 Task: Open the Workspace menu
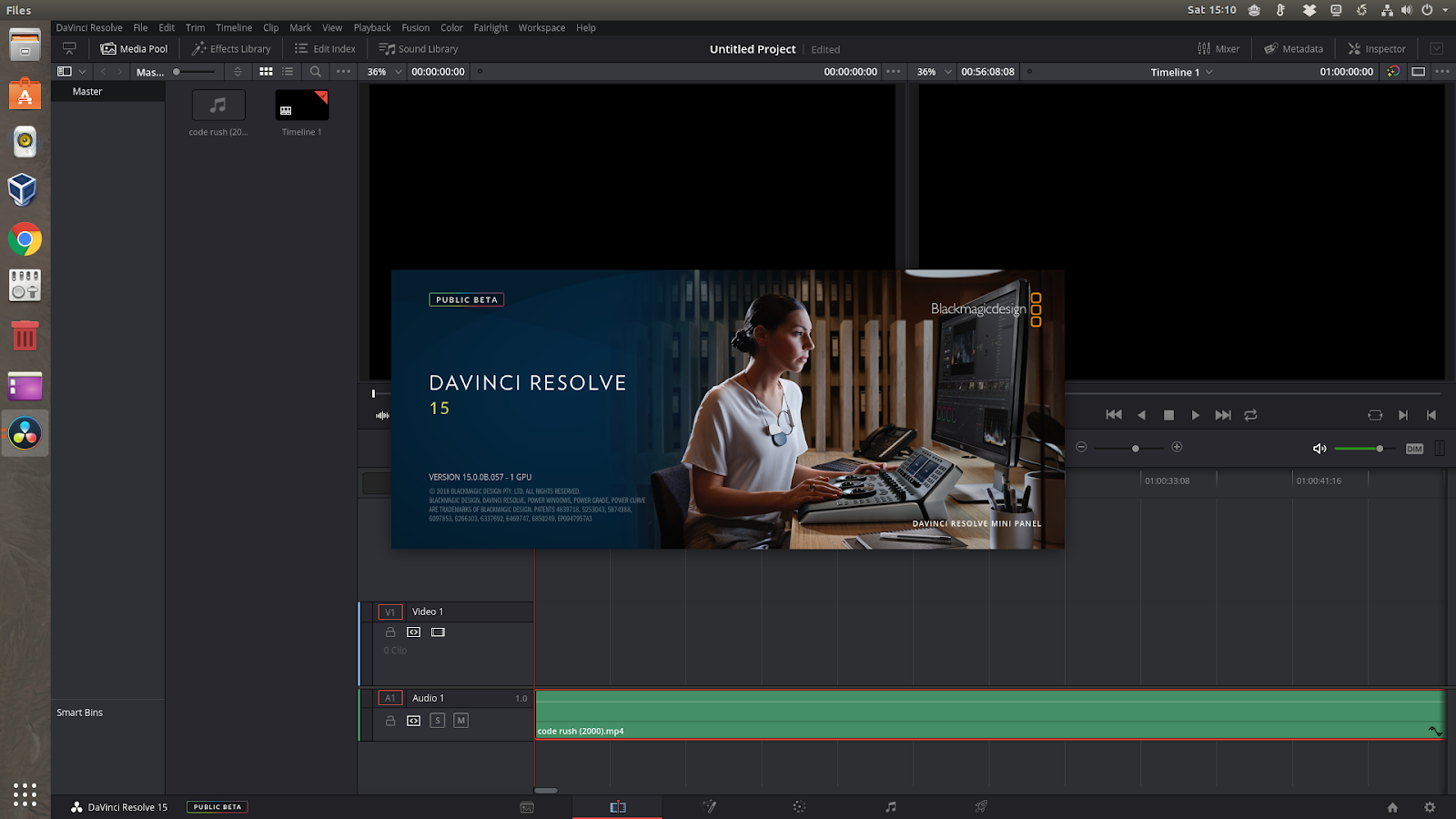541,27
